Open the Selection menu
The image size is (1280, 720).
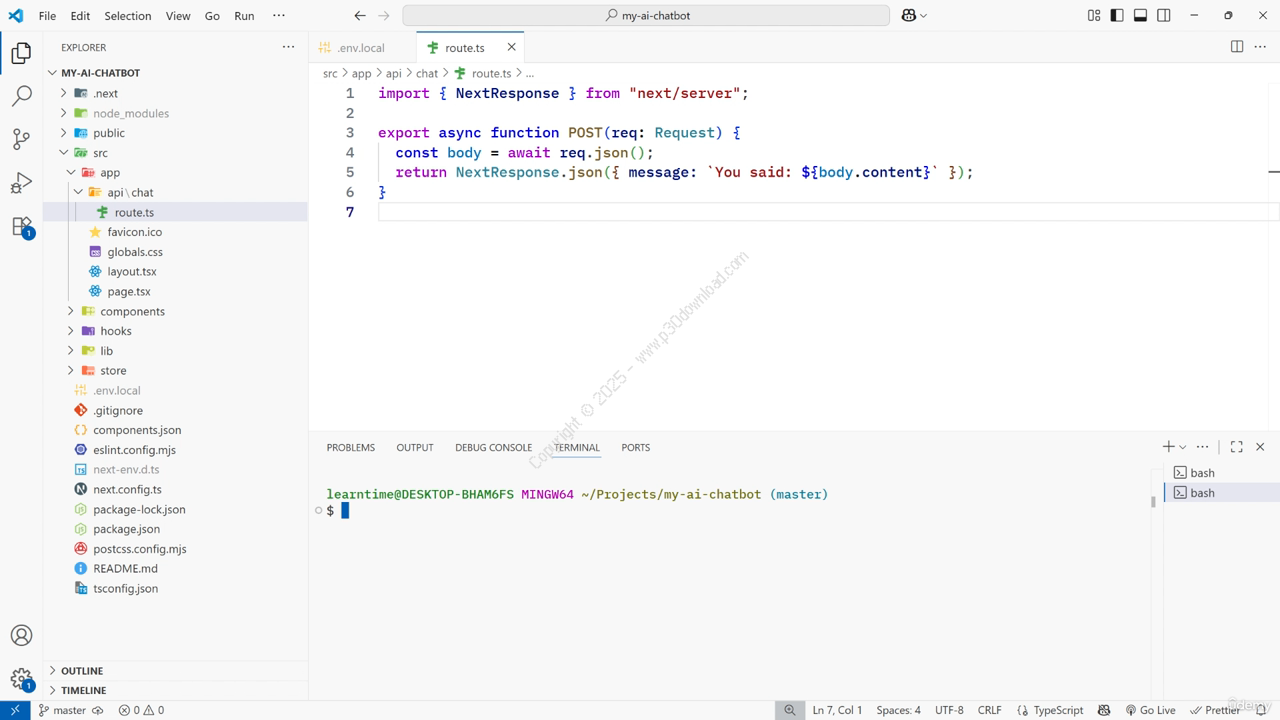pyautogui.click(x=128, y=16)
